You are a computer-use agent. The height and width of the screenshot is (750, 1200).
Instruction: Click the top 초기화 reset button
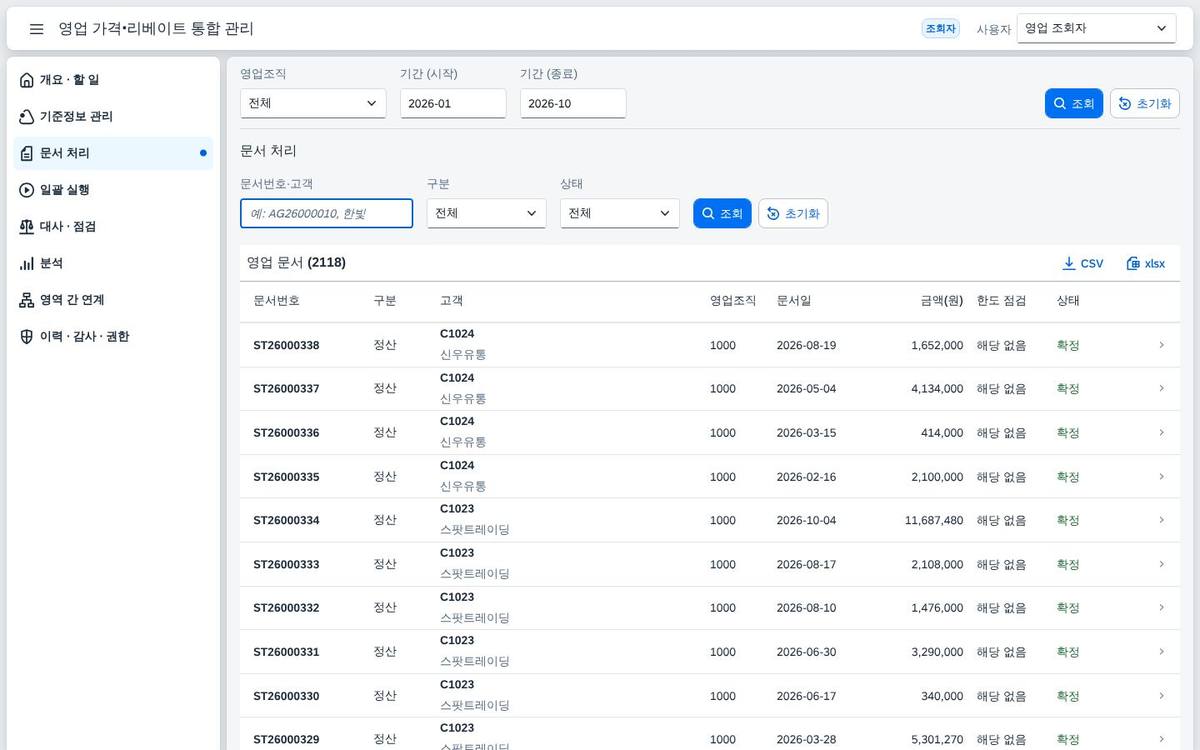point(1145,103)
